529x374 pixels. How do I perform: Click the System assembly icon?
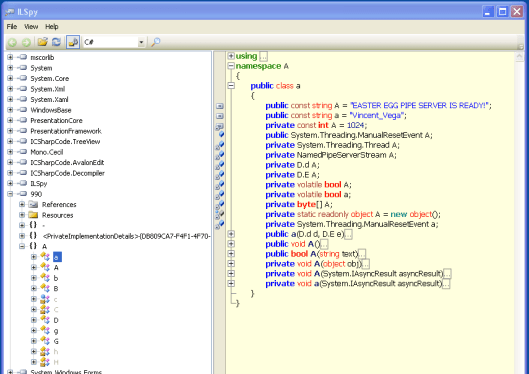(22, 68)
